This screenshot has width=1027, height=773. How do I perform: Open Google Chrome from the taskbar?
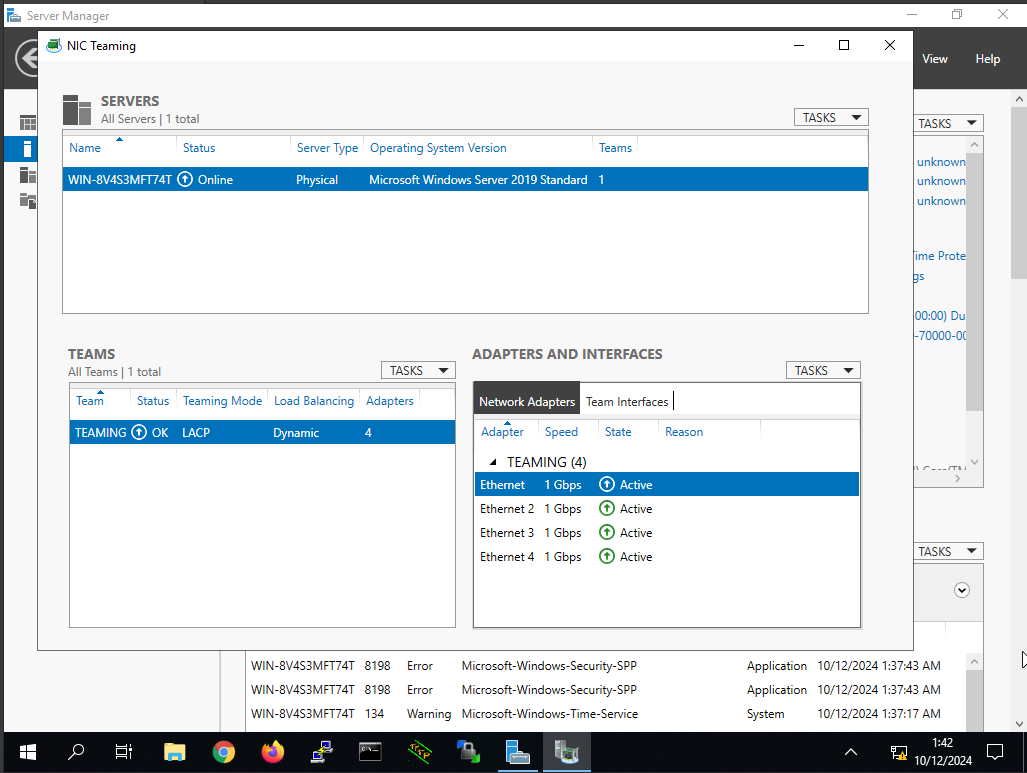click(x=223, y=752)
